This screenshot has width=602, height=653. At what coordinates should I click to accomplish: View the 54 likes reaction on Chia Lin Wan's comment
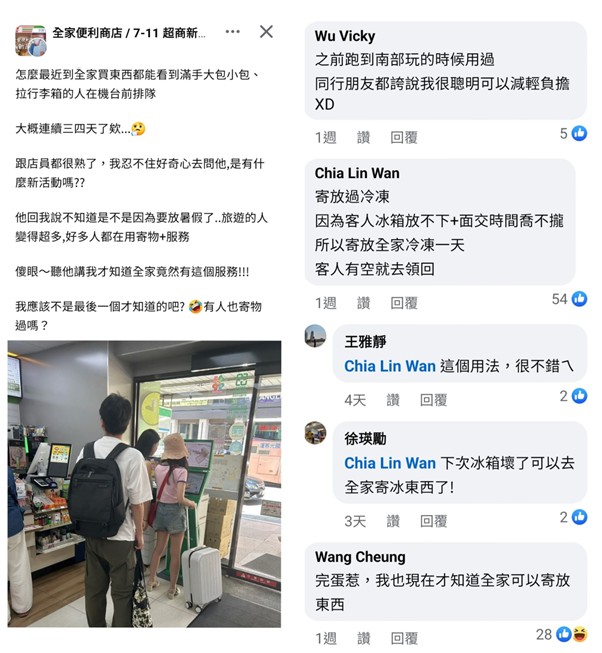569,299
